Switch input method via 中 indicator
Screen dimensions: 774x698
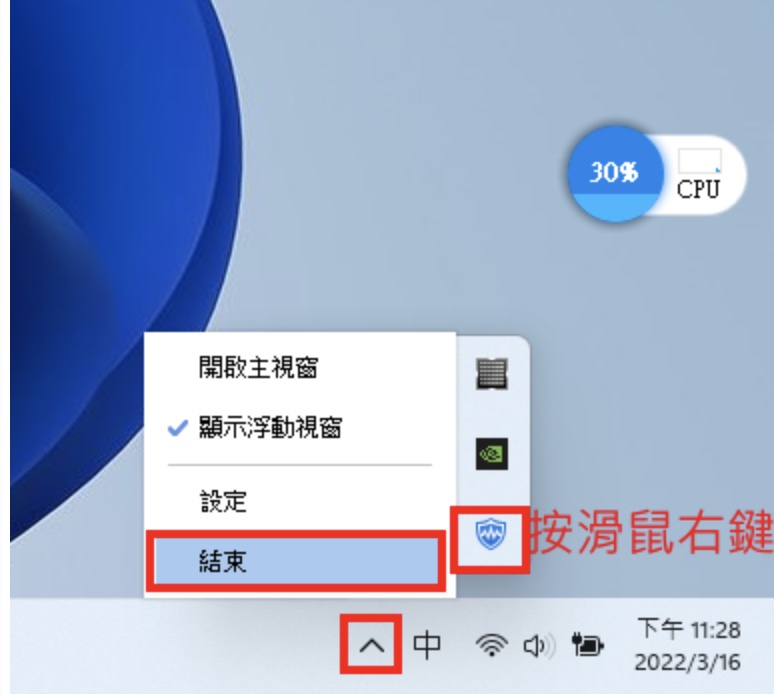(427, 645)
